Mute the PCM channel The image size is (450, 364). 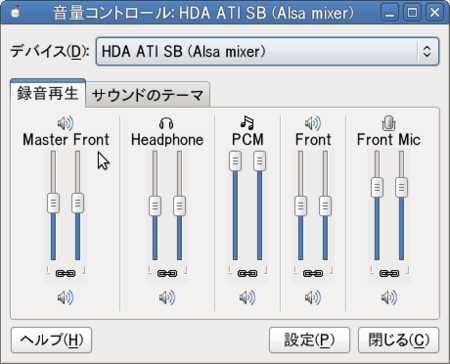[247, 297]
